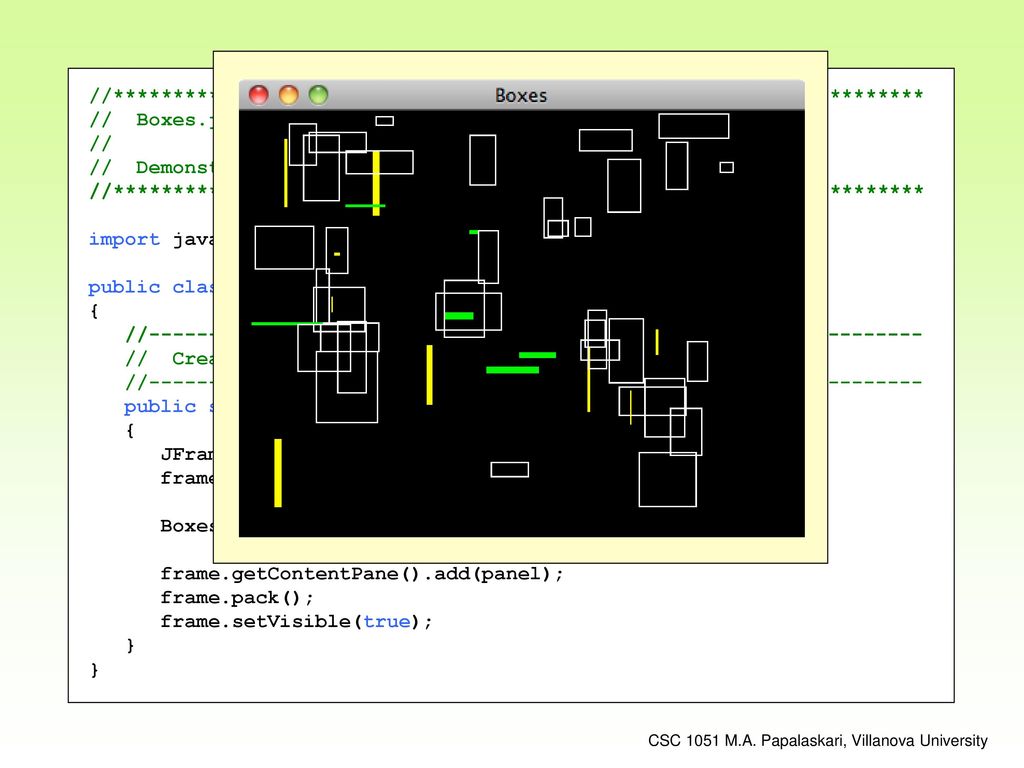Close the Boxes window with red button
This screenshot has height=768, width=1024.
tap(259, 95)
